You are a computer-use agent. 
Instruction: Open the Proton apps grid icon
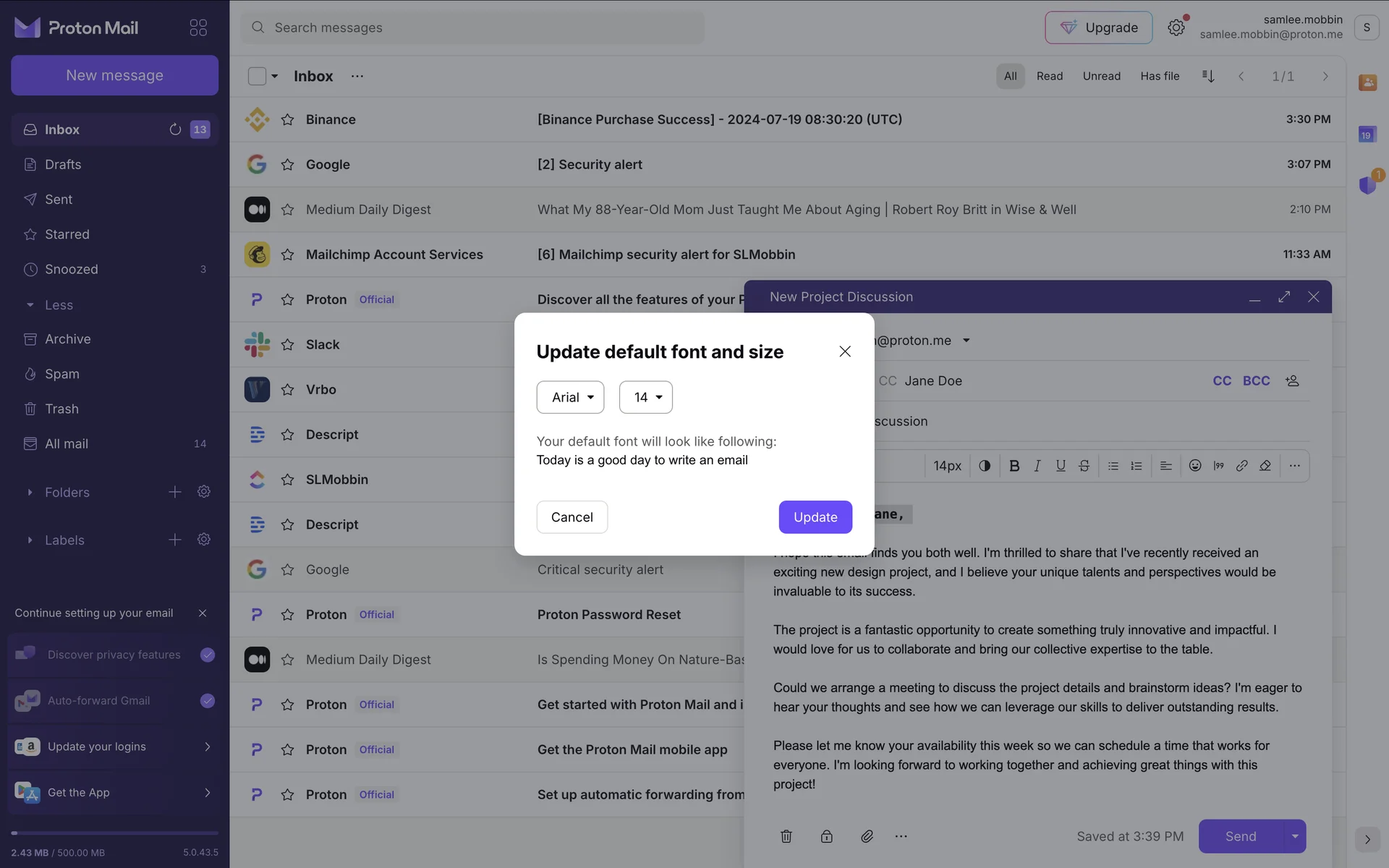[x=198, y=27]
